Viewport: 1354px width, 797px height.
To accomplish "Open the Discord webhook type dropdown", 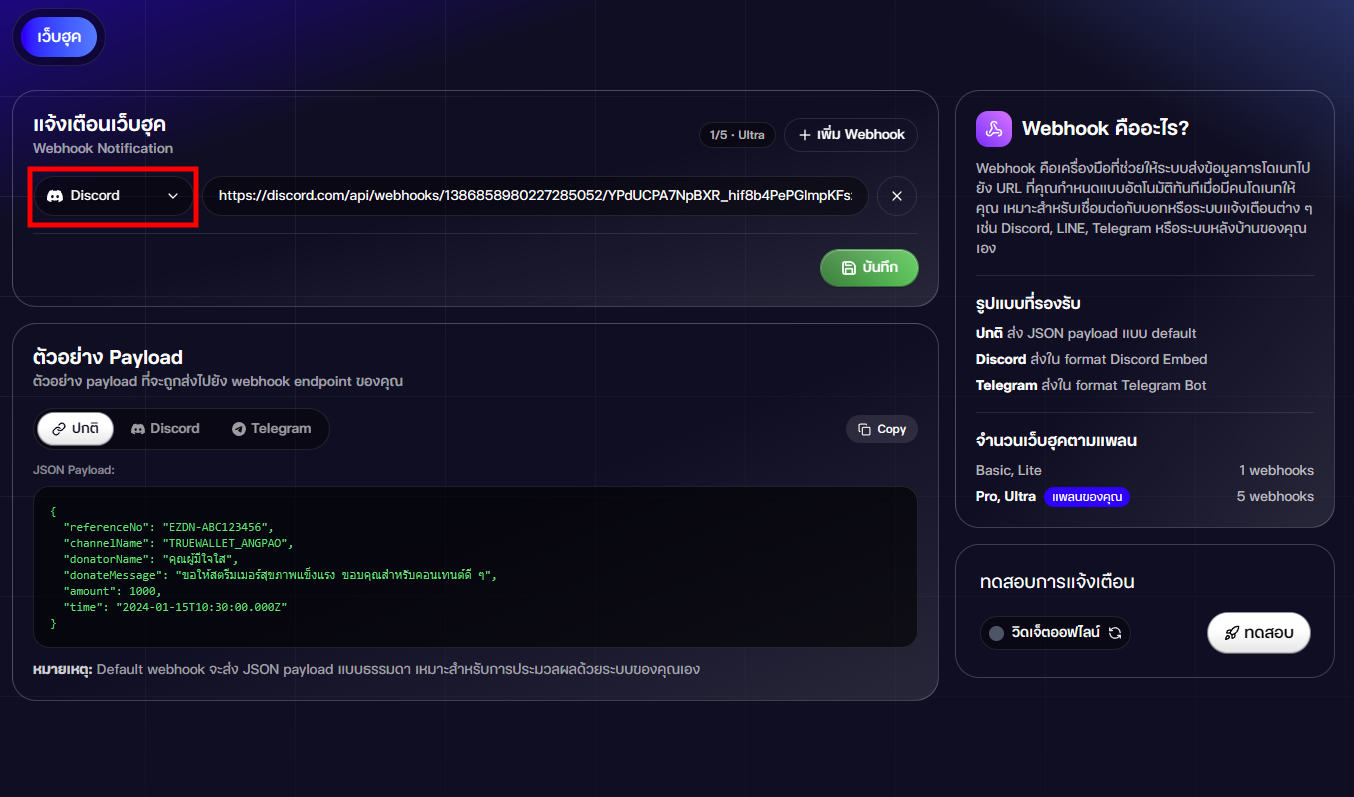I will (113, 196).
